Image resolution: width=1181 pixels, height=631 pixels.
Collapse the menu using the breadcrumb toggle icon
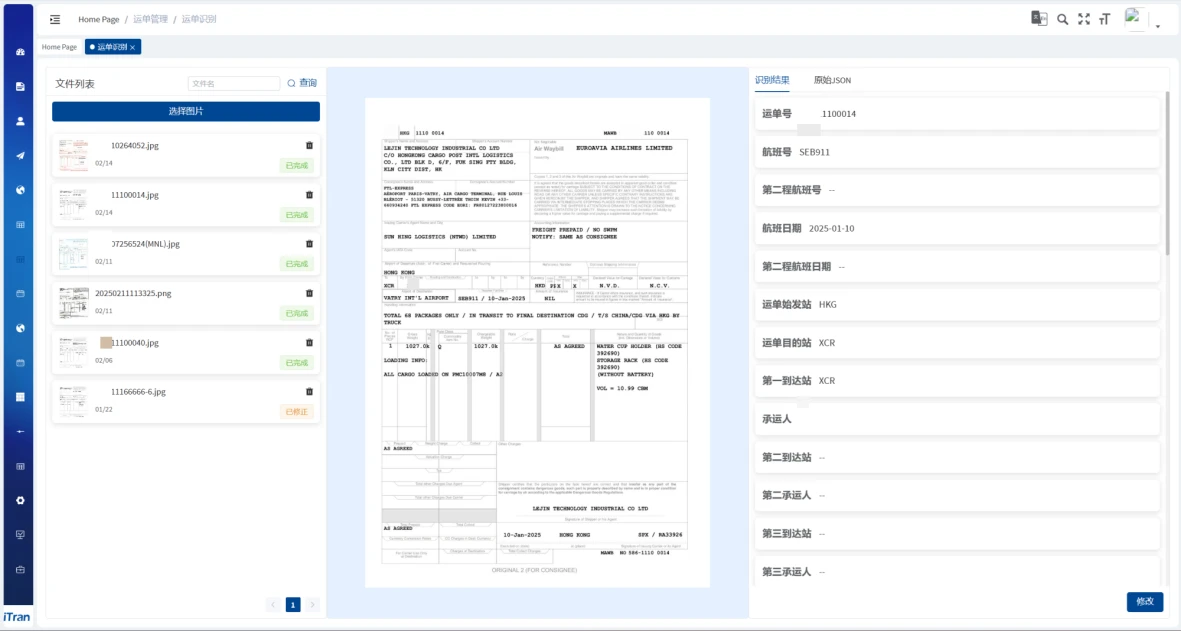[55, 19]
